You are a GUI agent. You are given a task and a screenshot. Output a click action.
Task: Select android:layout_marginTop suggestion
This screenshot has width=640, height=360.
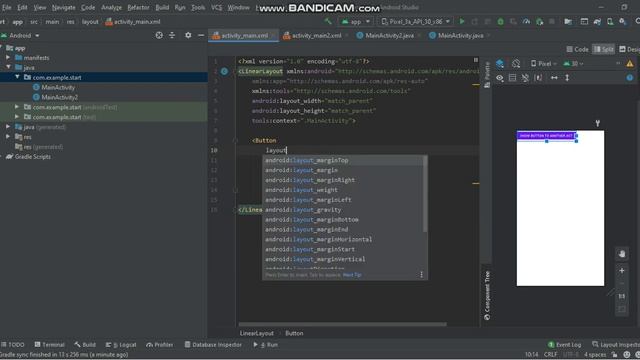tap(344, 160)
